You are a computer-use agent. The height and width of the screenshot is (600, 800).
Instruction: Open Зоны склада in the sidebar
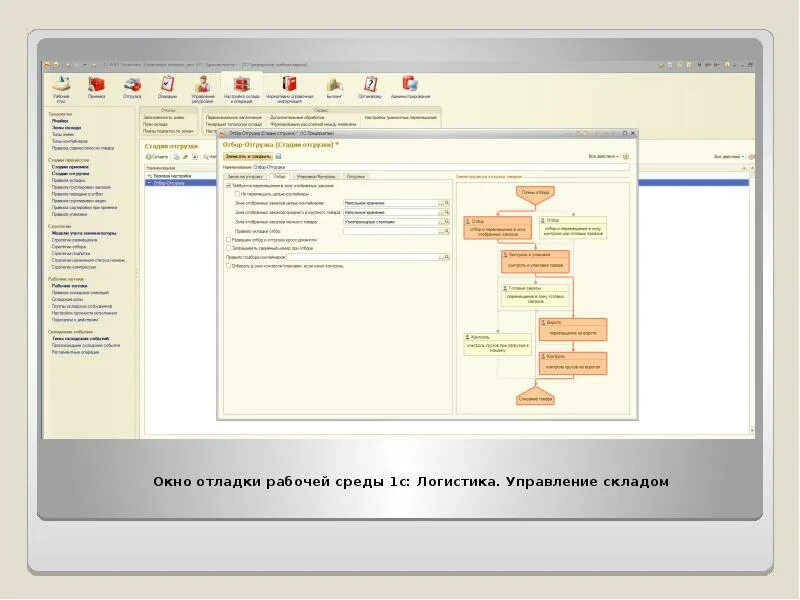point(66,128)
